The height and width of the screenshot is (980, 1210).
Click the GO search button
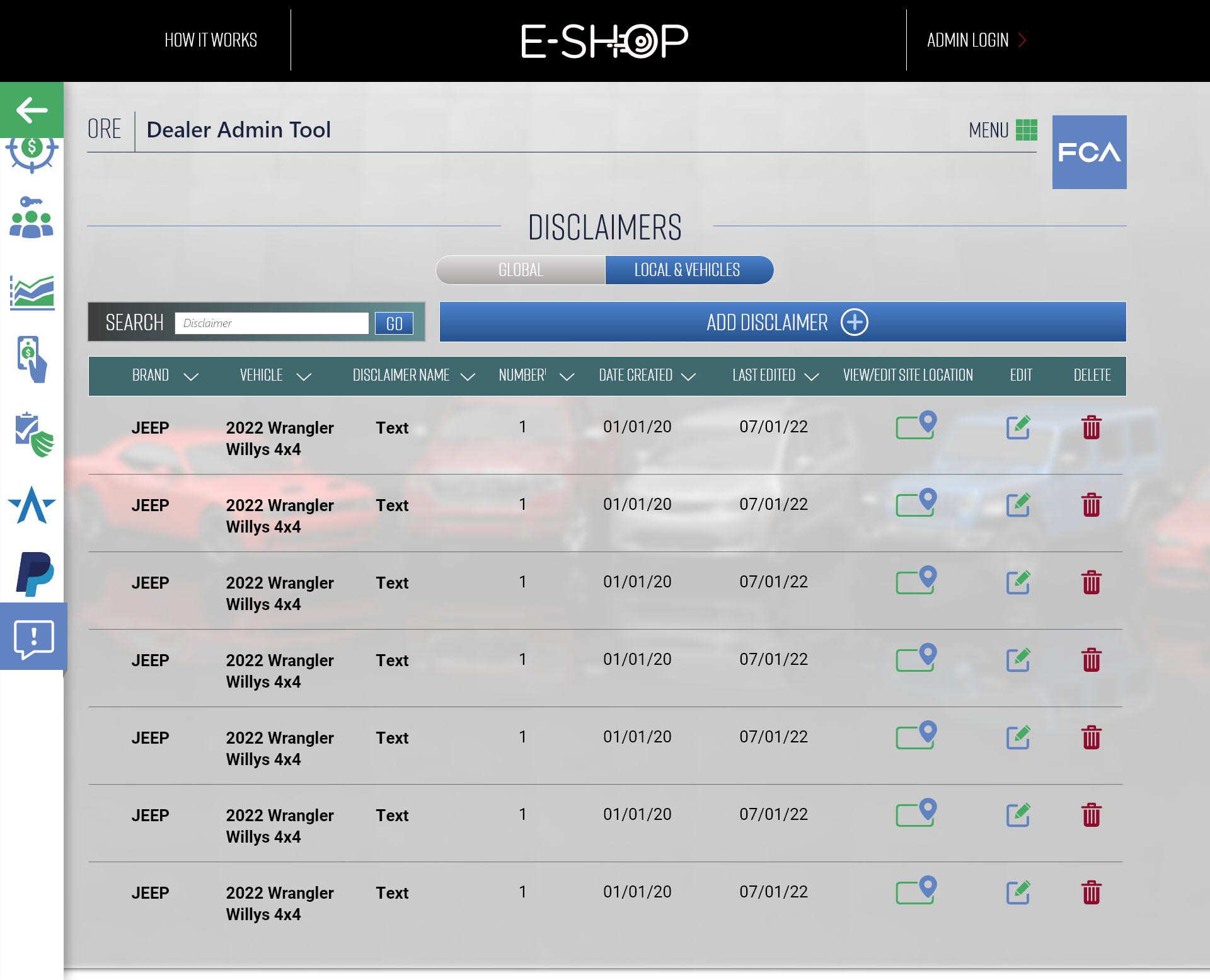[394, 323]
